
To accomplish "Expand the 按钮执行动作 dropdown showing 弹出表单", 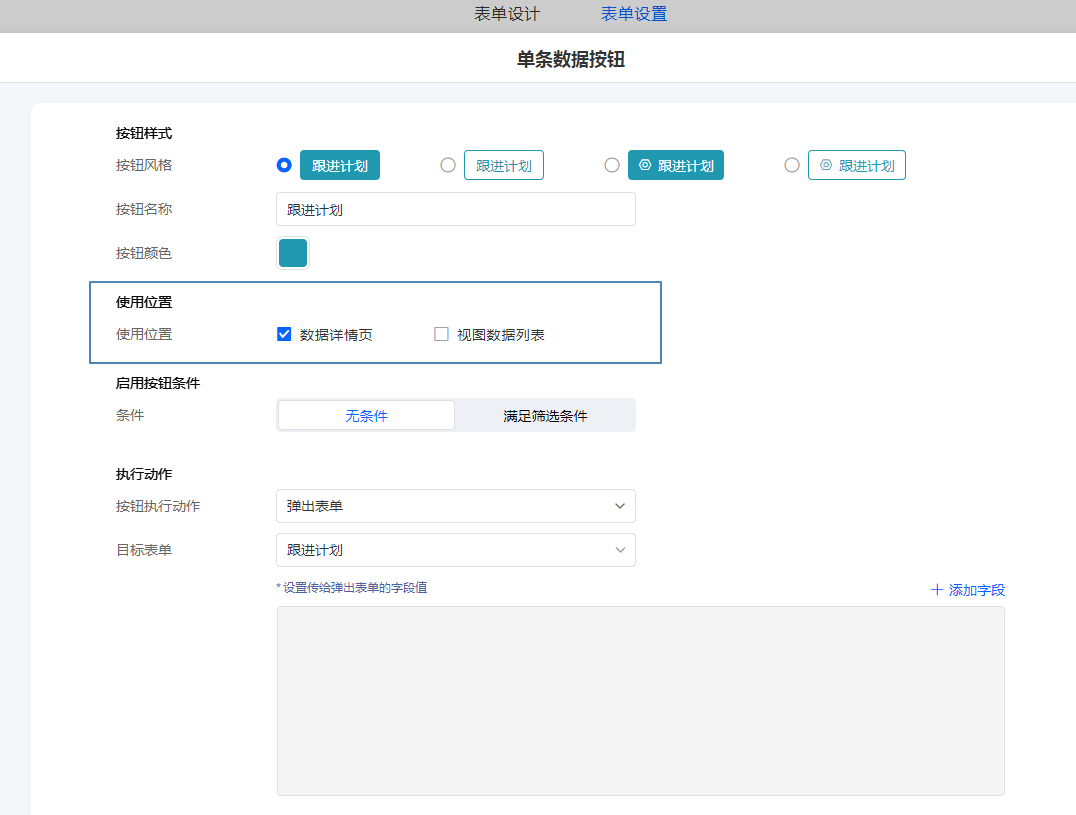I will click(455, 506).
